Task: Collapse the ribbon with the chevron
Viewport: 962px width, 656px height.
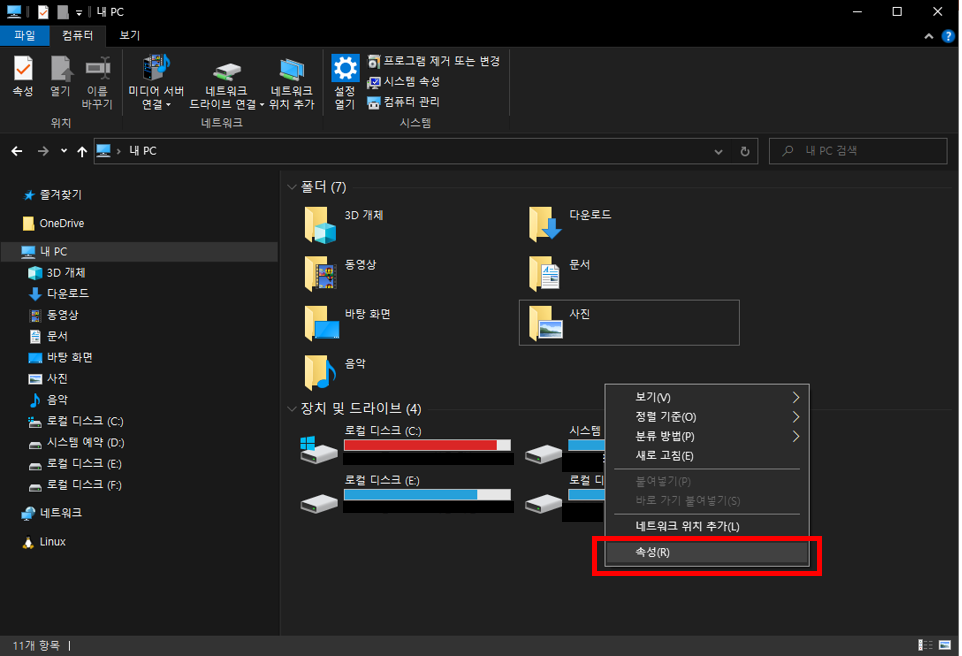Action: point(929,36)
